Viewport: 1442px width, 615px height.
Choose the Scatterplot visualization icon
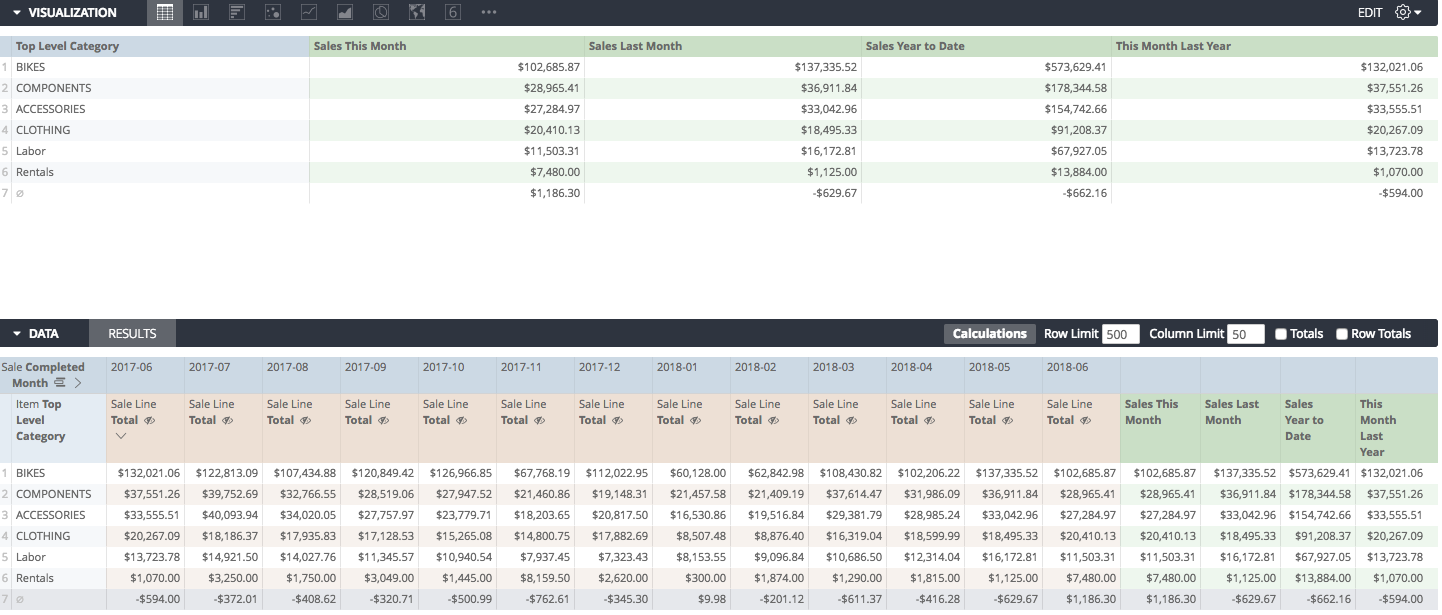(273, 13)
